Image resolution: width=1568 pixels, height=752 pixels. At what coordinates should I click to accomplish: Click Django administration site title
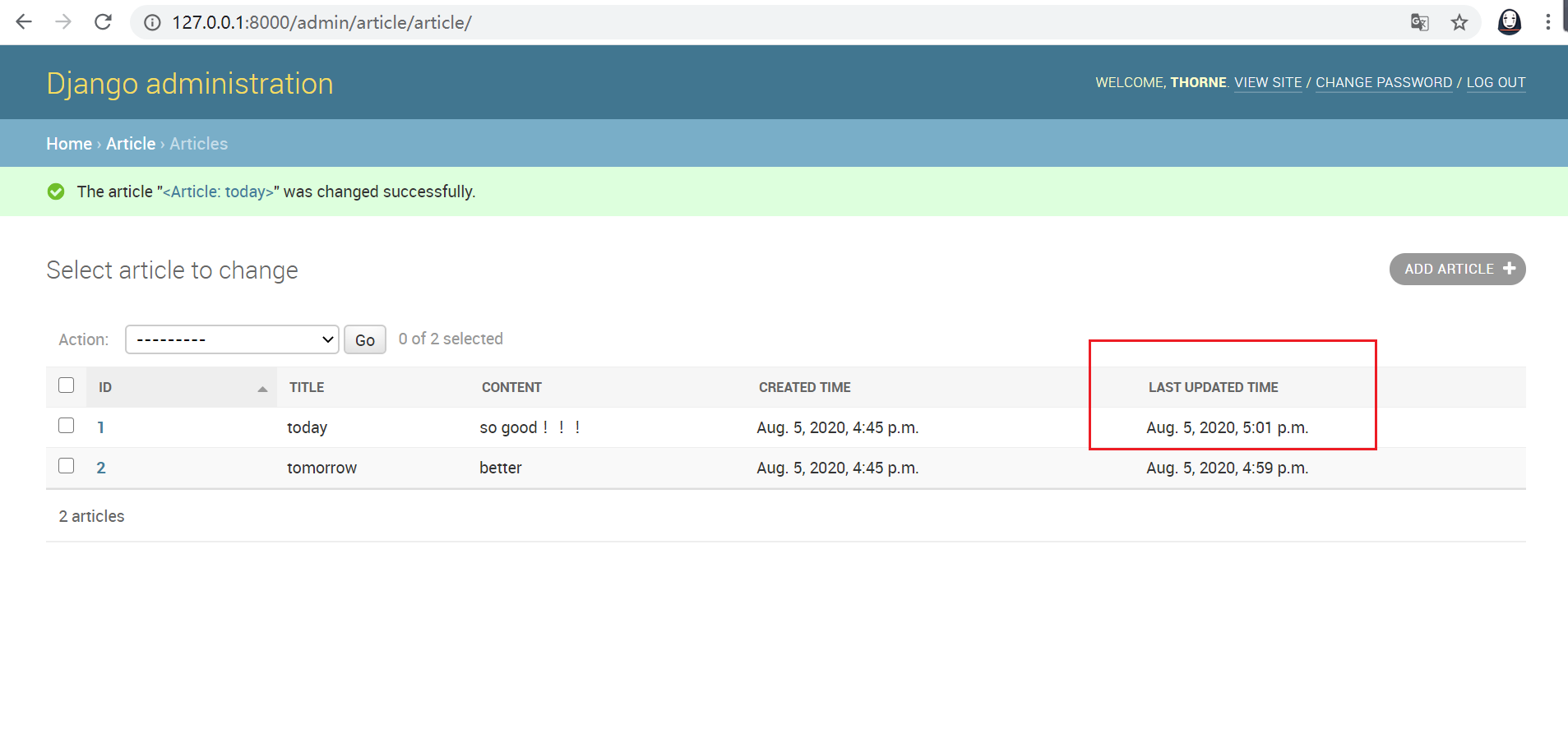click(190, 83)
